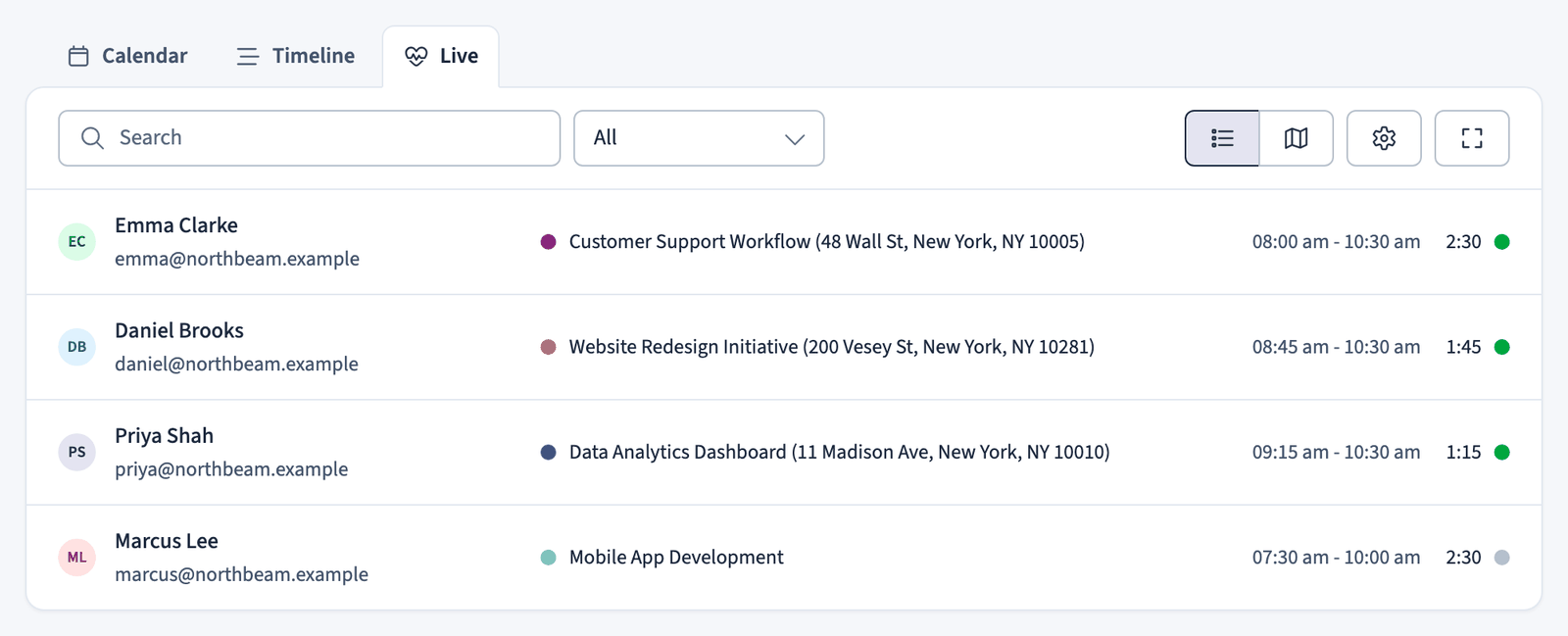The image size is (1568, 636).
Task: Click priya@northbeam.example email
Action: 231,469
